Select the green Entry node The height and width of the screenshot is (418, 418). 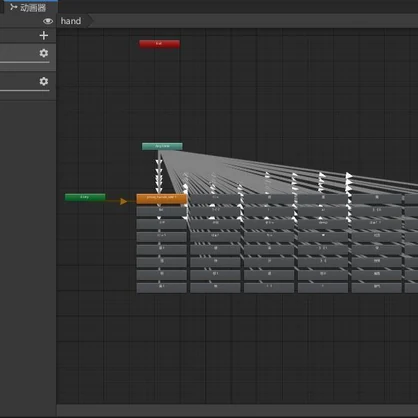point(85,197)
